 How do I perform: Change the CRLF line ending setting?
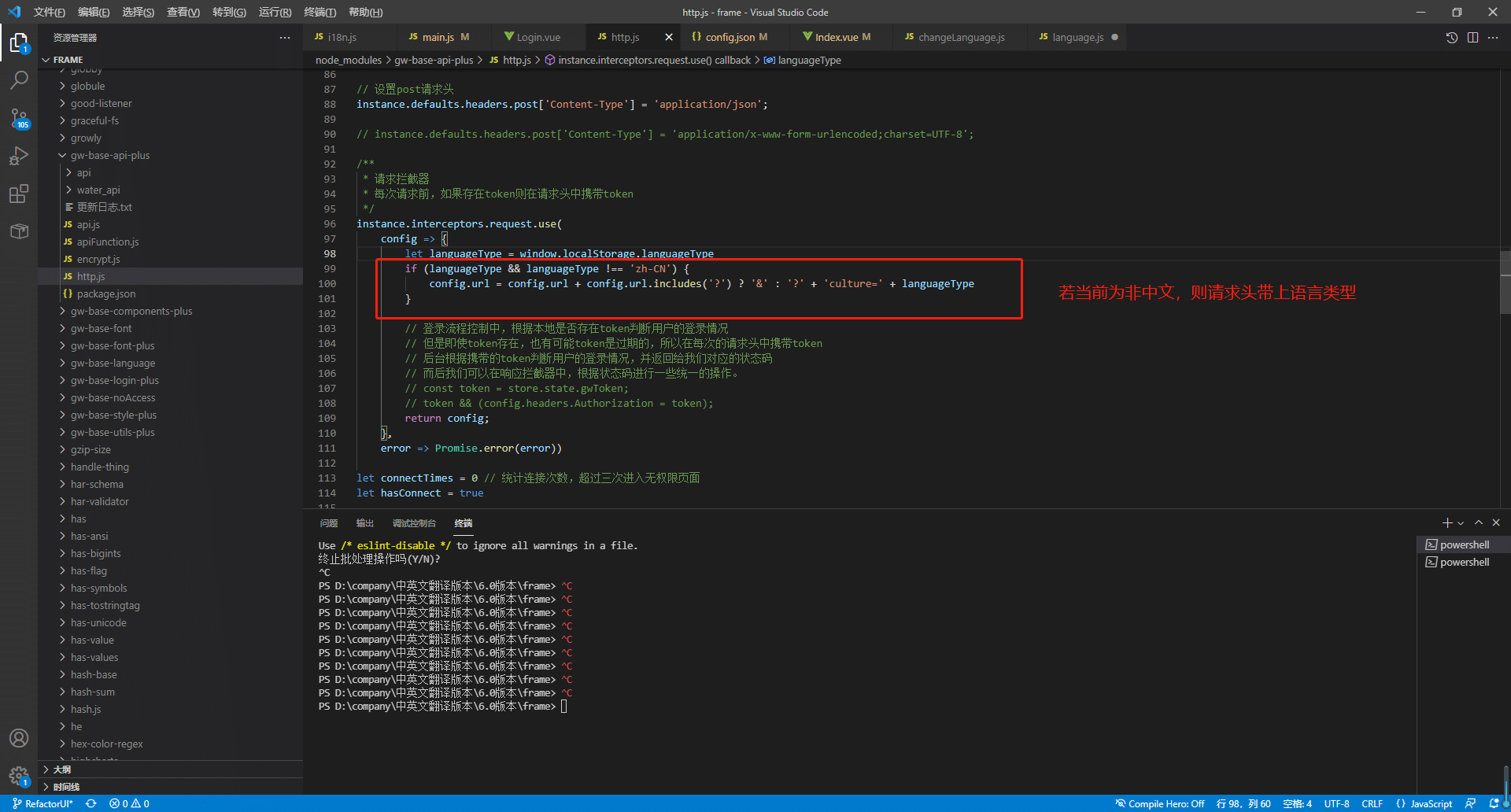pyautogui.click(x=1372, y=803)
